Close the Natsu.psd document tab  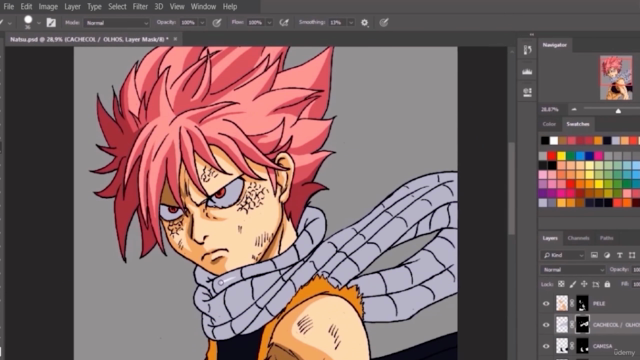coord(175,39)
